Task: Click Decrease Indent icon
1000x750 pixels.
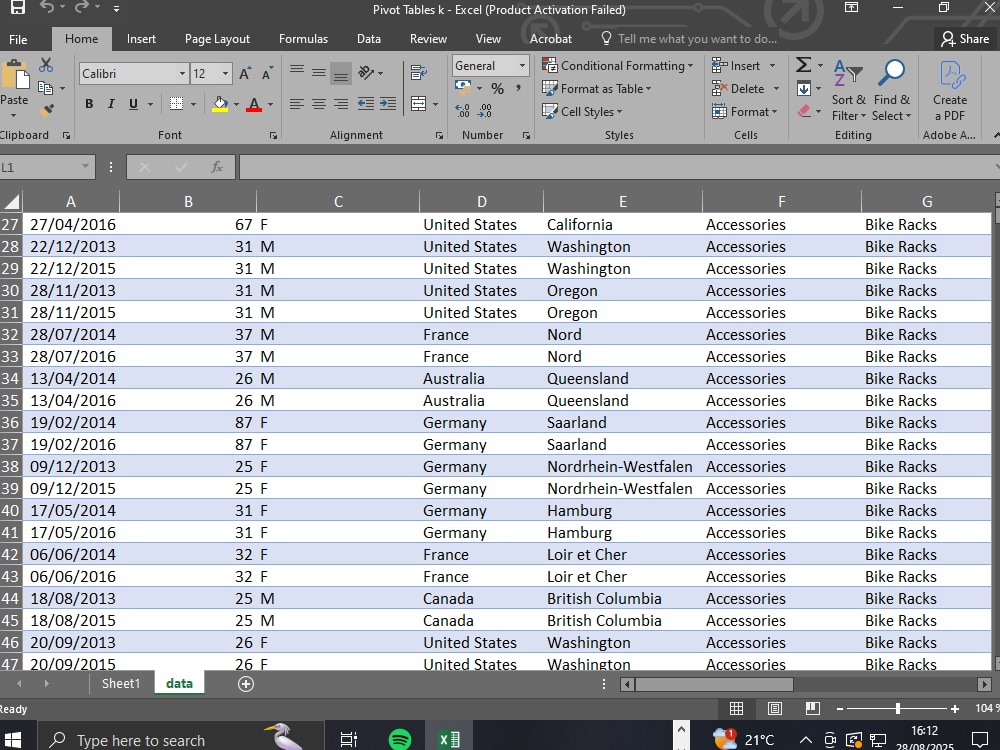Action: tap(365, 104)
